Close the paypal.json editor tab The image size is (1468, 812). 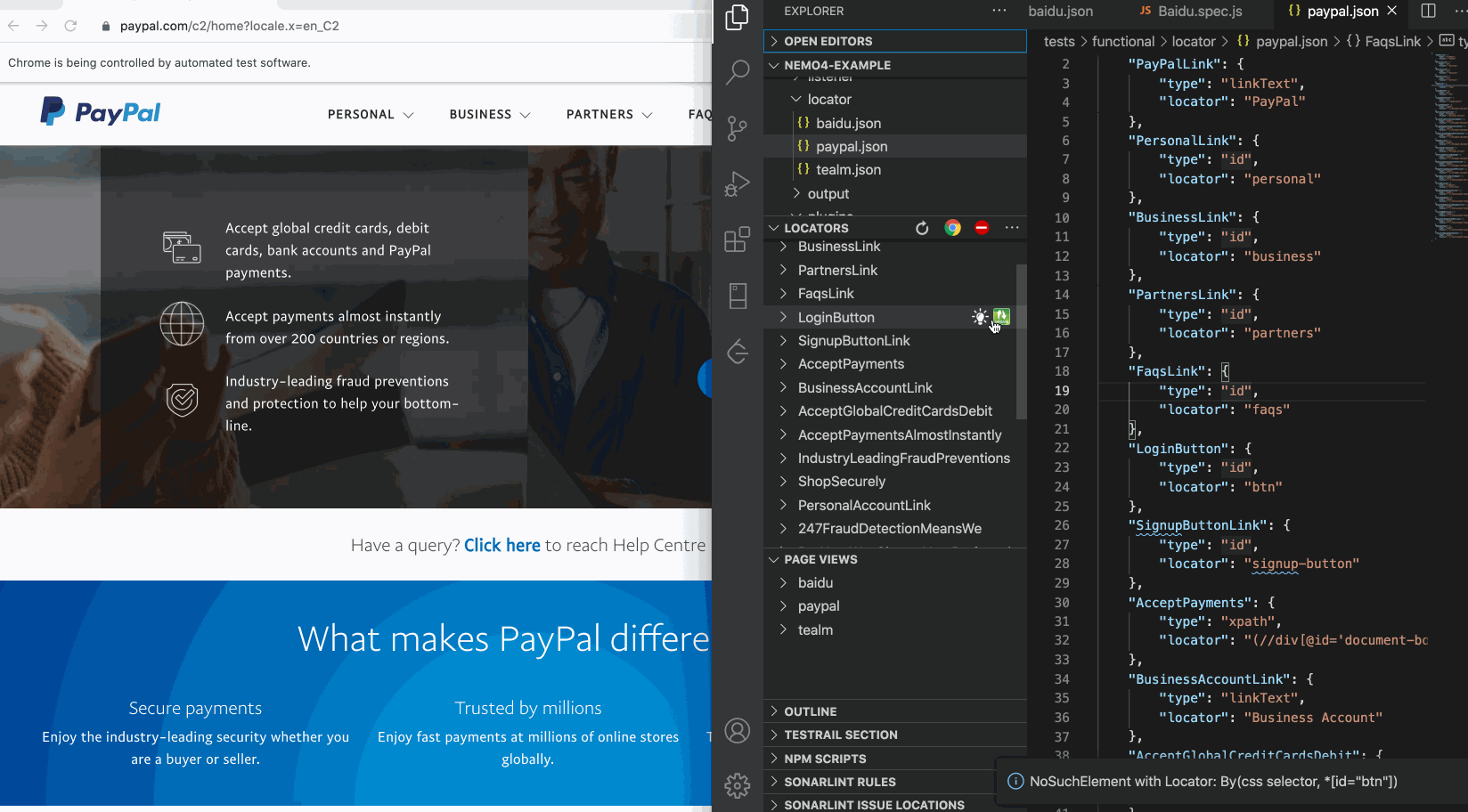1392,11
